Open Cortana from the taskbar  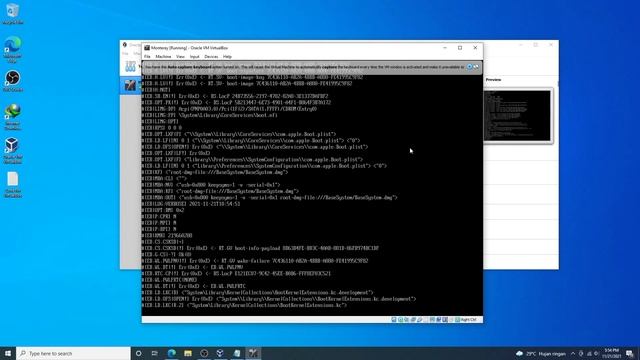pyautogui.click(x=138, y=353)
